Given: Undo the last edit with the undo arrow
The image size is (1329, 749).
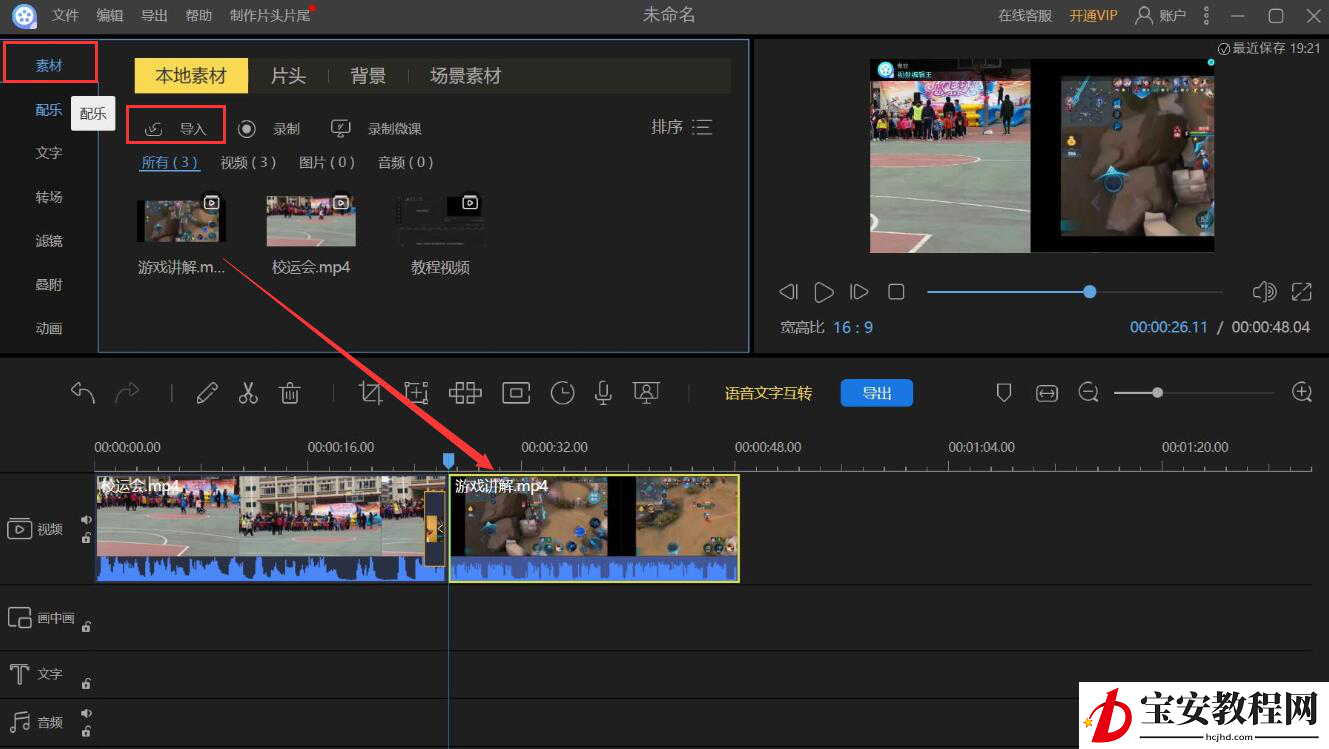Looking at the screenshot, I should [83, 393].
